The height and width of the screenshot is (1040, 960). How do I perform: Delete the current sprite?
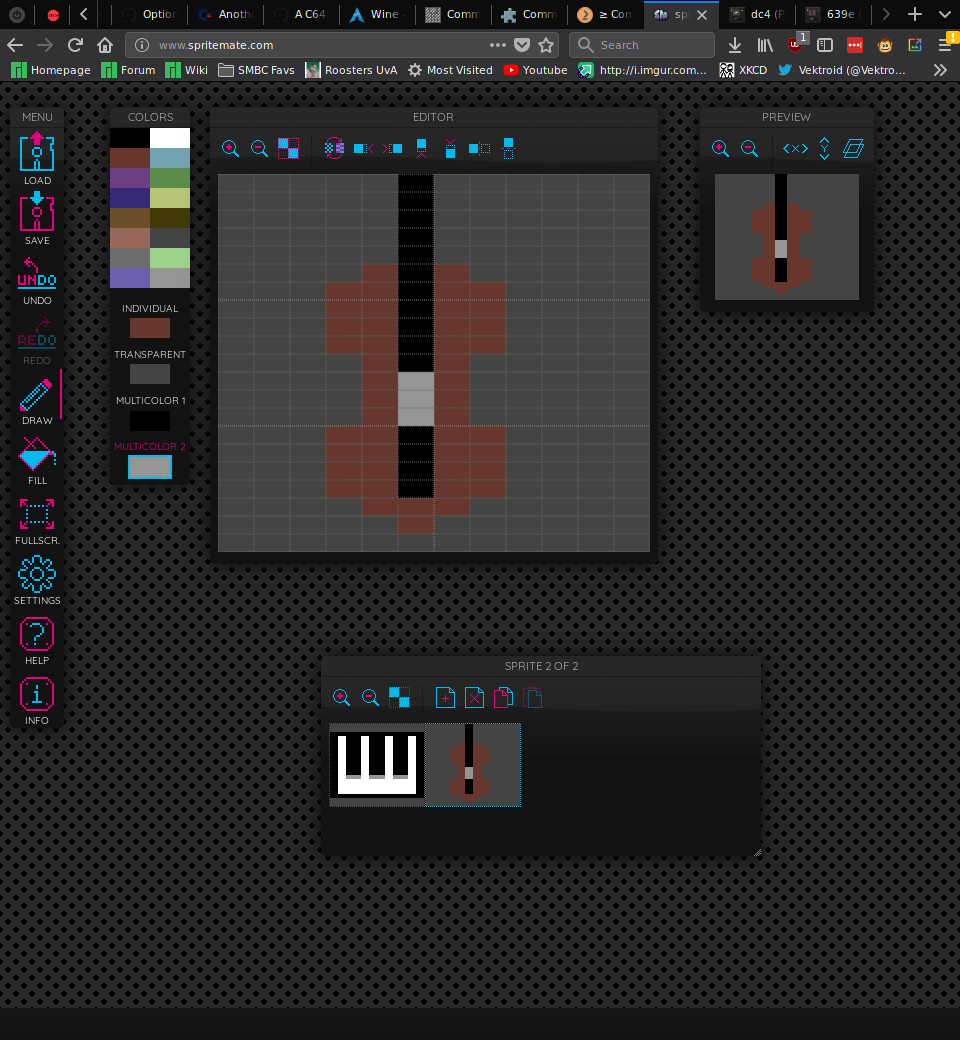click(x=474, y=697)
